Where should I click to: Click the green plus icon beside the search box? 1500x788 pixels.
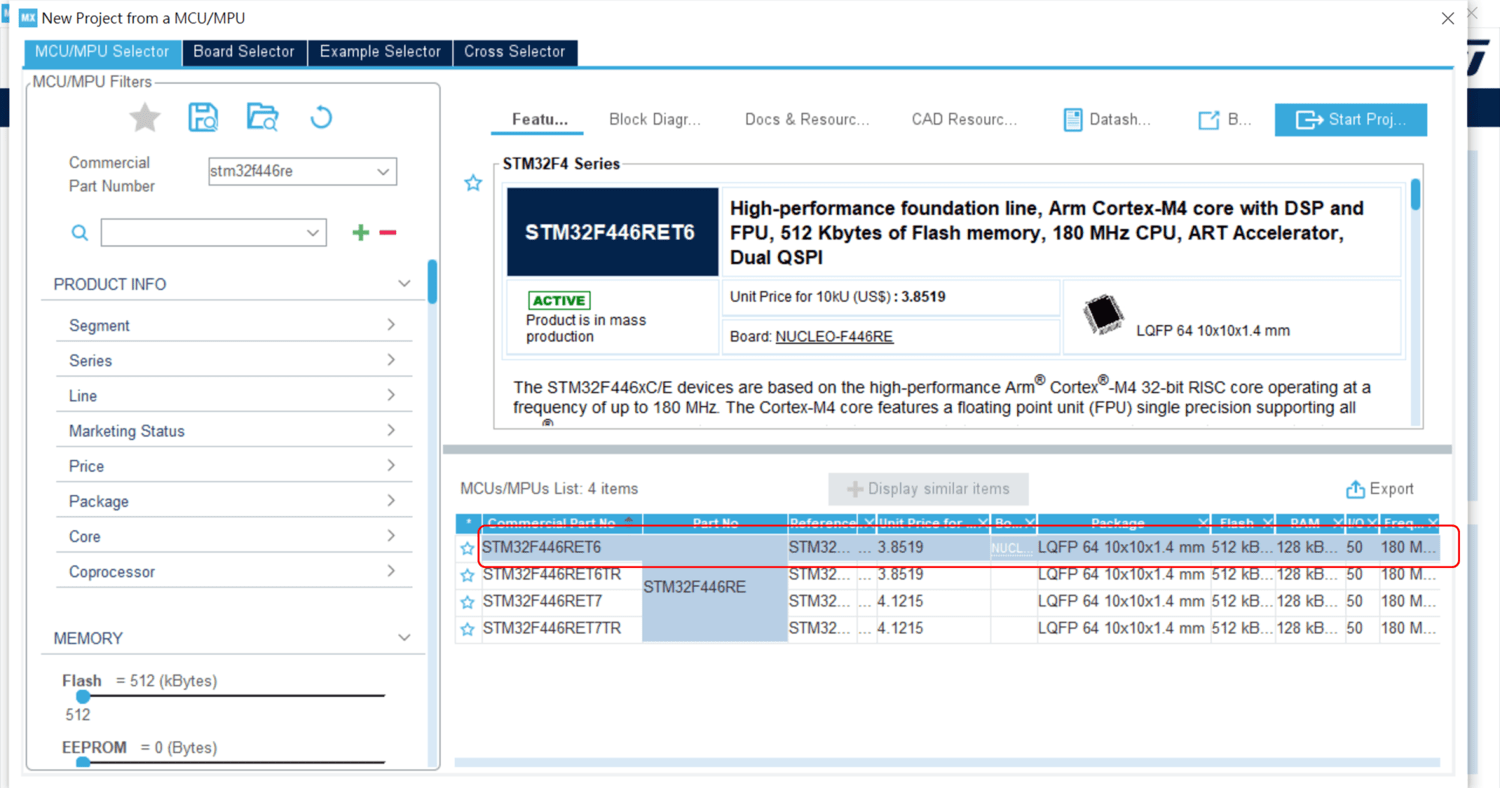(361, 233)
